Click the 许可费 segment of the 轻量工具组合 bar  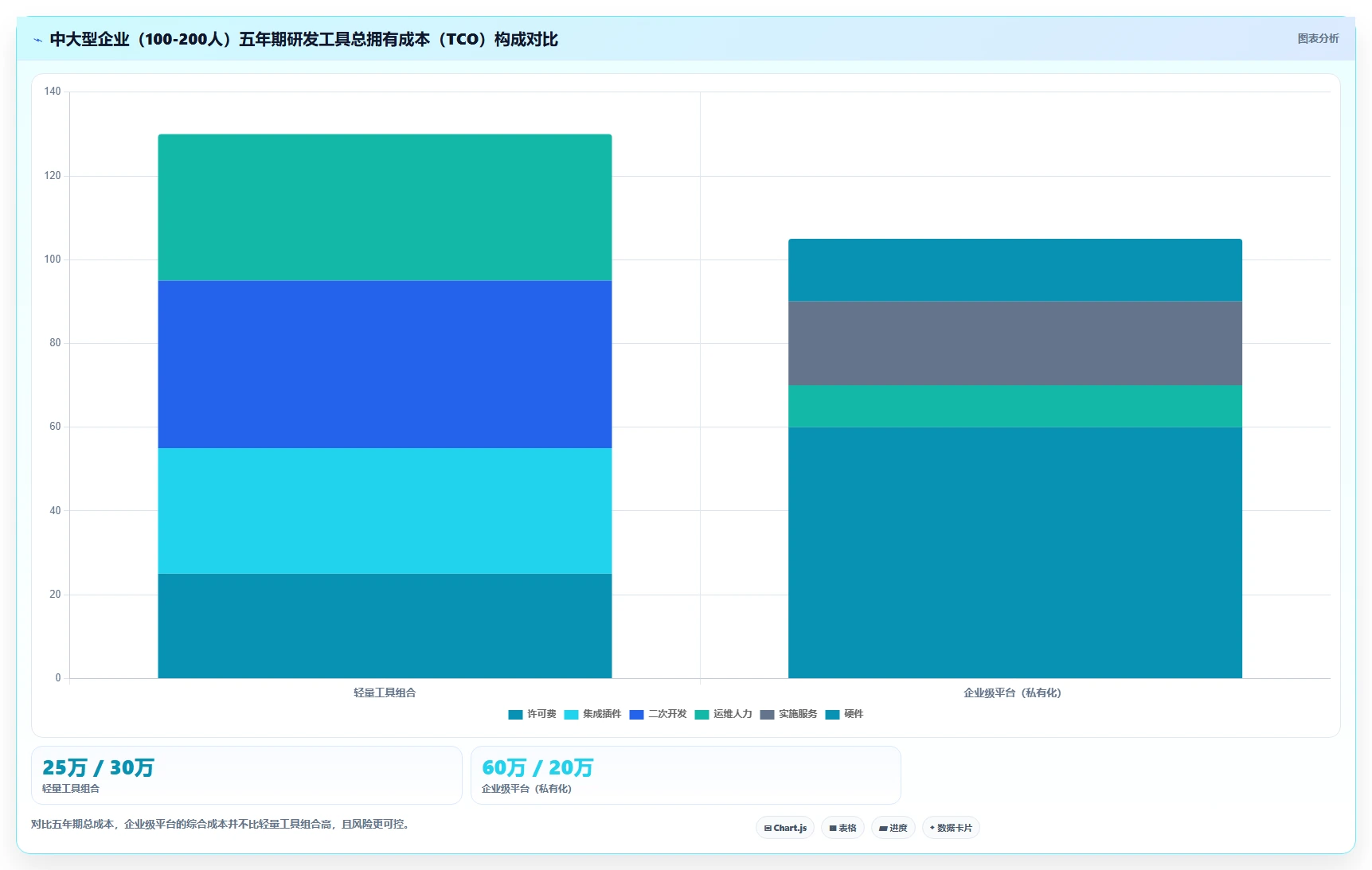coord(385,626)
